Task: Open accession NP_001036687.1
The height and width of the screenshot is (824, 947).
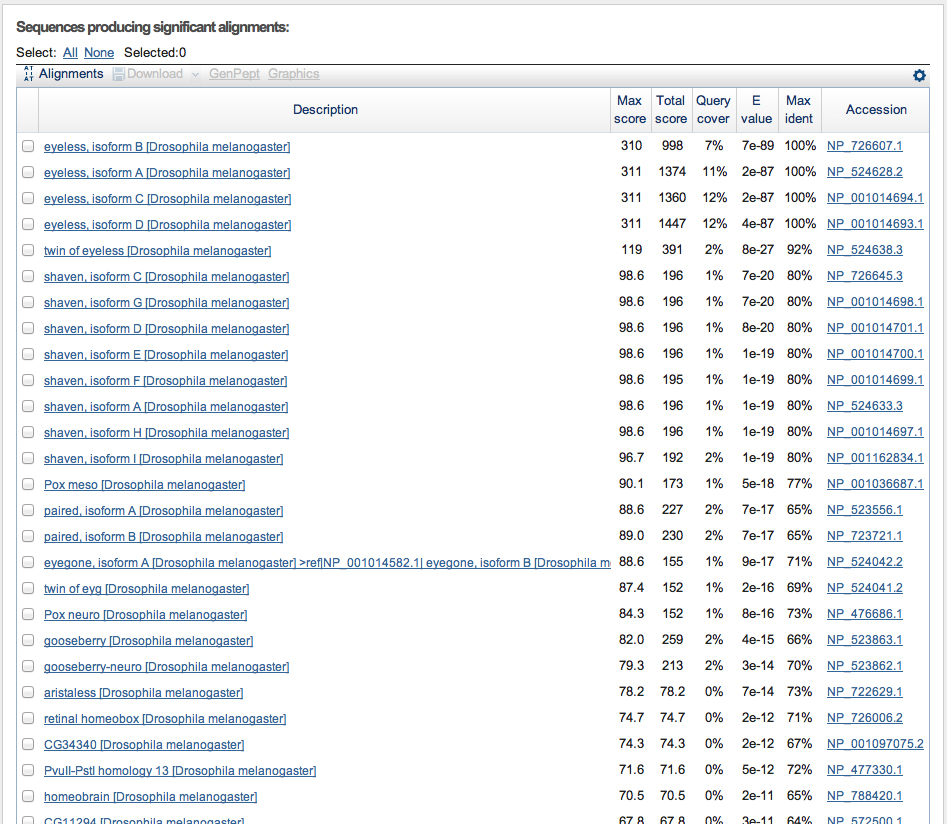Action: click(x=875, y=483)
